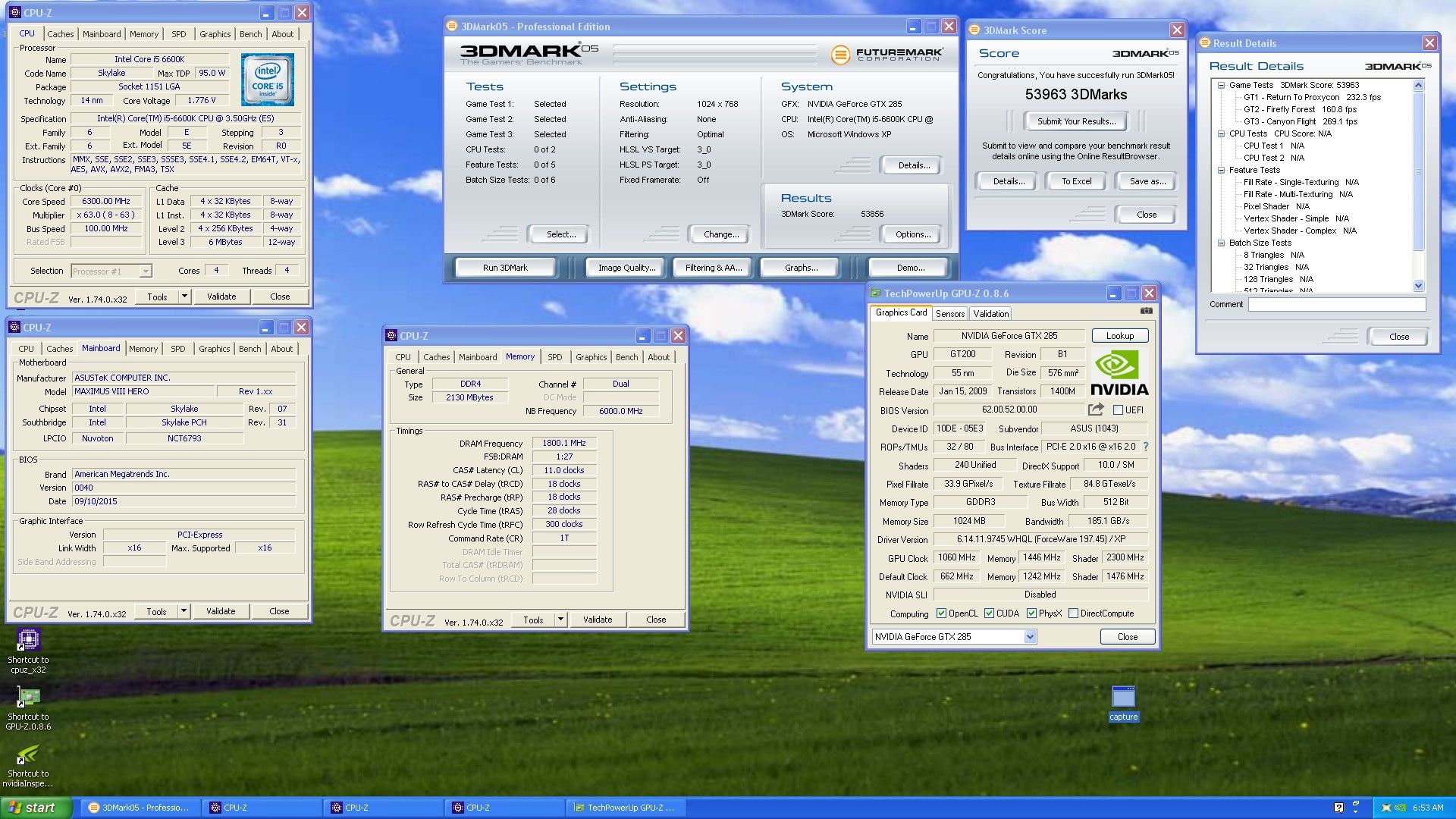The height and width of the screenshot is (819, 1456).
Task: Click the 3DMark Score window title icon
Action: [974, 30]
